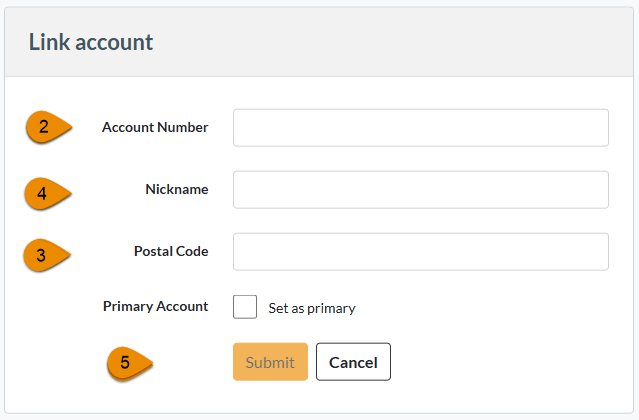The height and width of the screenshot is (420, 639).
Task: Click the Link account heading text
Action: [x=90, y=42]
